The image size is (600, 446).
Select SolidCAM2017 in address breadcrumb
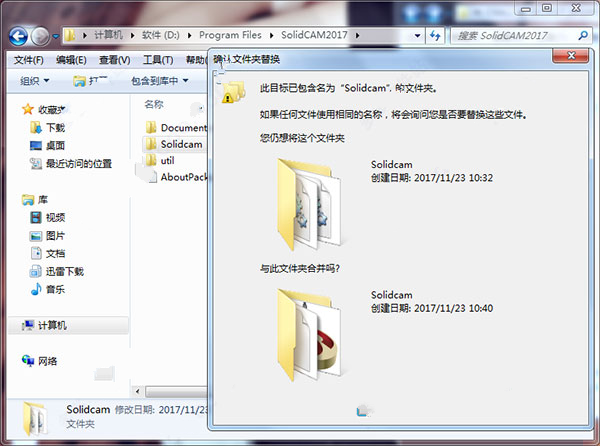pyautogui.click(x=314, y=35)
